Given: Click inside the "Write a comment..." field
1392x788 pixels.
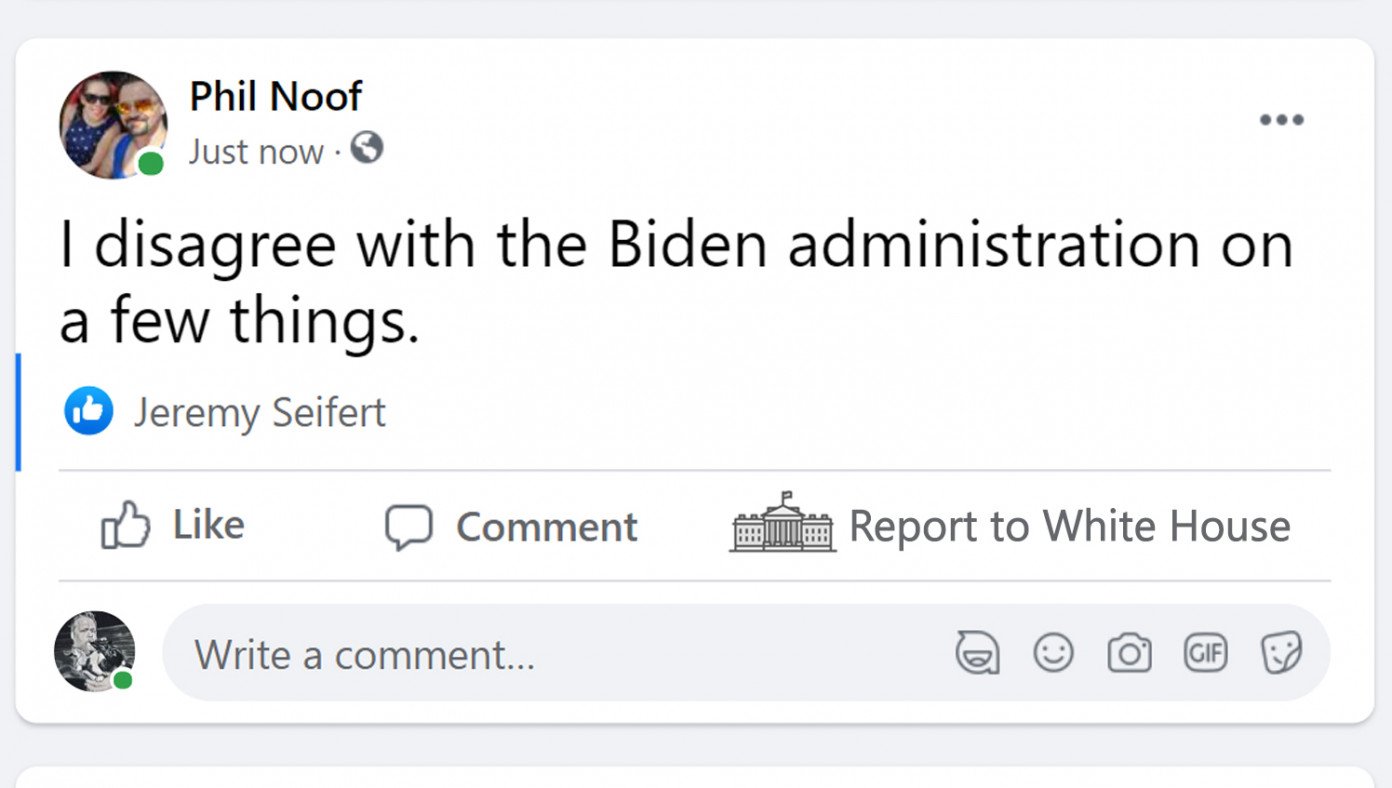Looking at the screenshot, I should coord(550,655).
